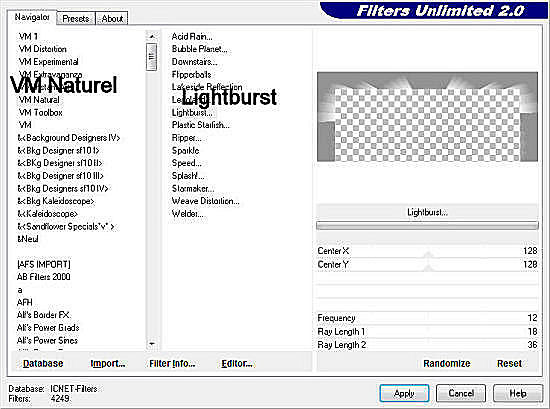The height and width of the screenshot is (409, 550).
Task: Click the Reset button
Action: (509, 363)
